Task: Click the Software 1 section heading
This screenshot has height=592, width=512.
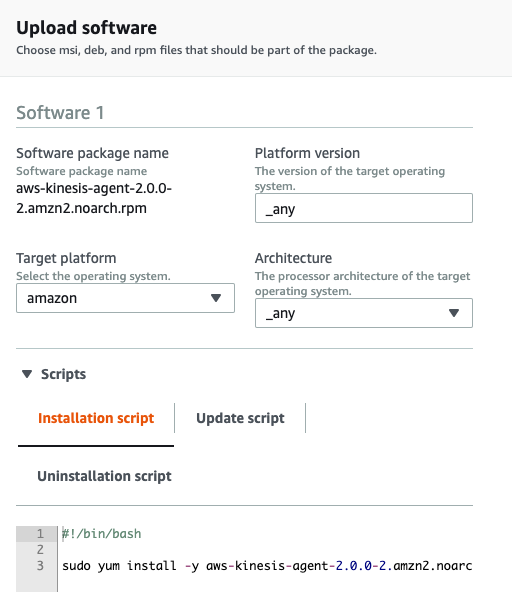Action: click(x=60, y=113)
